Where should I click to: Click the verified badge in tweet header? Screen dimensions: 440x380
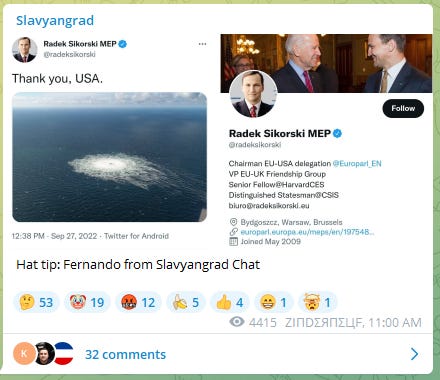[x=123, y=44]
